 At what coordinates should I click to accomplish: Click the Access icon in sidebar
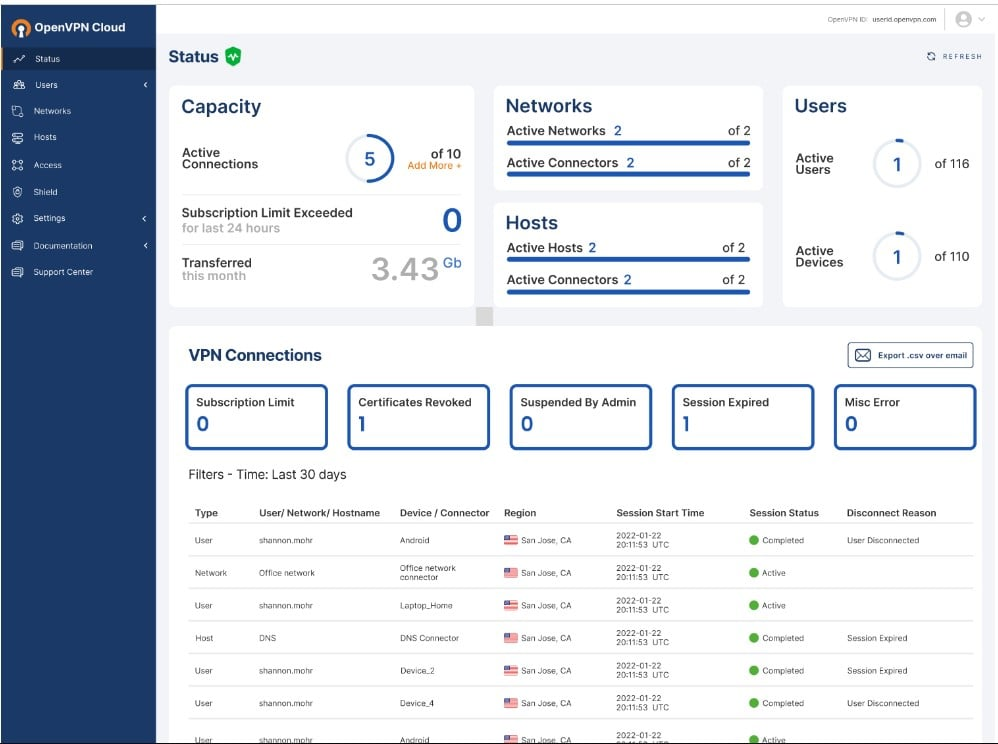tap(18, 165)
